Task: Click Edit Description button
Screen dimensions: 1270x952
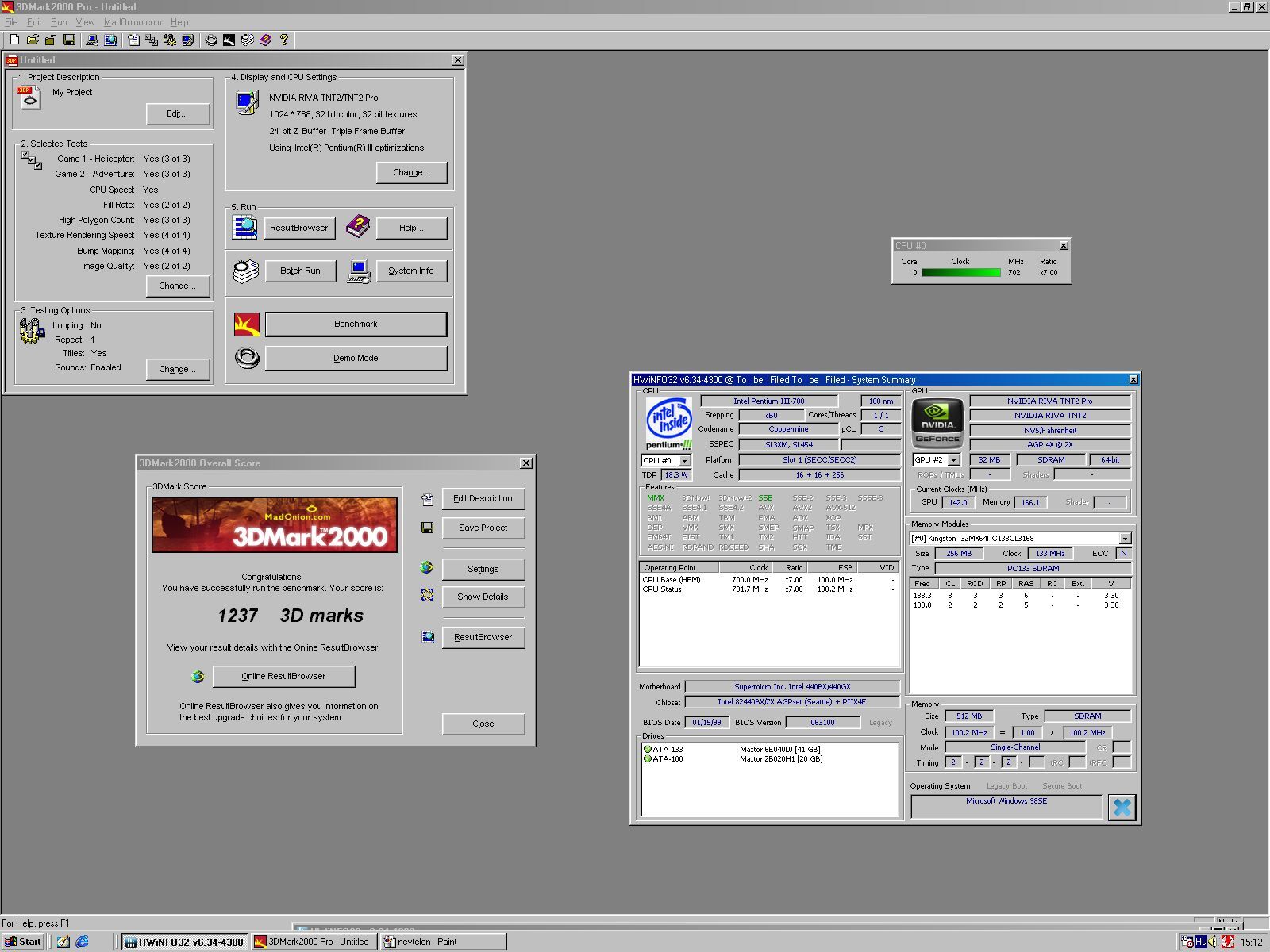Action: [483, 498]
